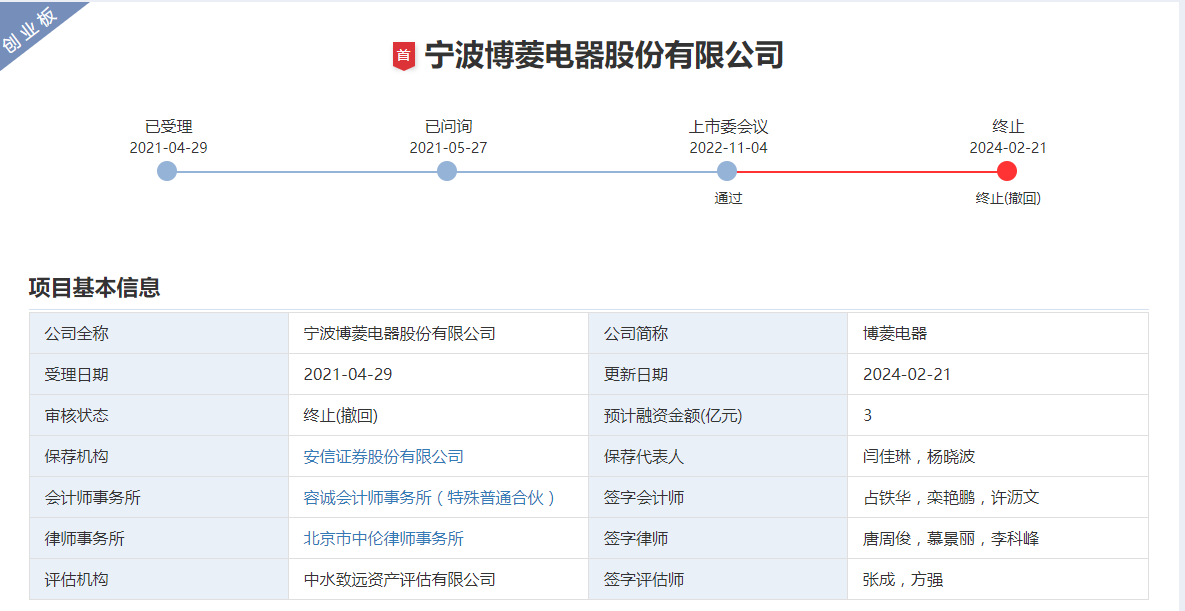Click the red 终止 timeline node dot
This screenshot has width=1185, height=611.
(x=1005, y=170)
